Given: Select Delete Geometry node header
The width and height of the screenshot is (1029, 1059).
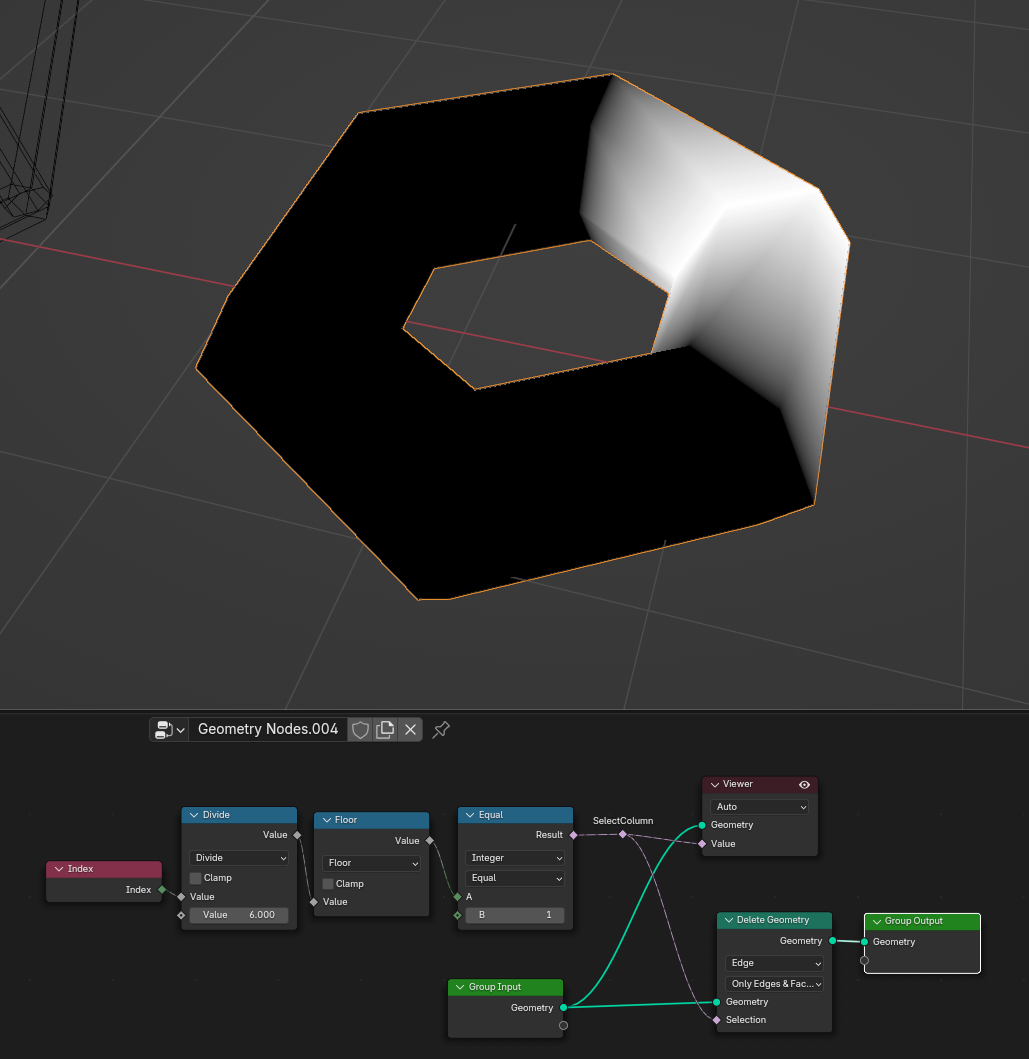Looking at the screenshot, I should (774, 920).
